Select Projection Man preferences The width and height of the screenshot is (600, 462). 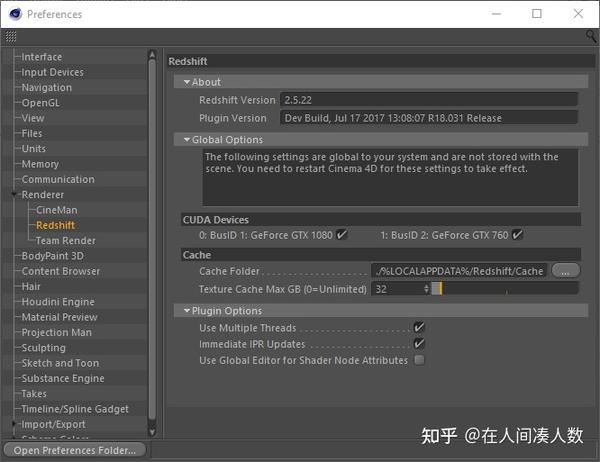57,332
